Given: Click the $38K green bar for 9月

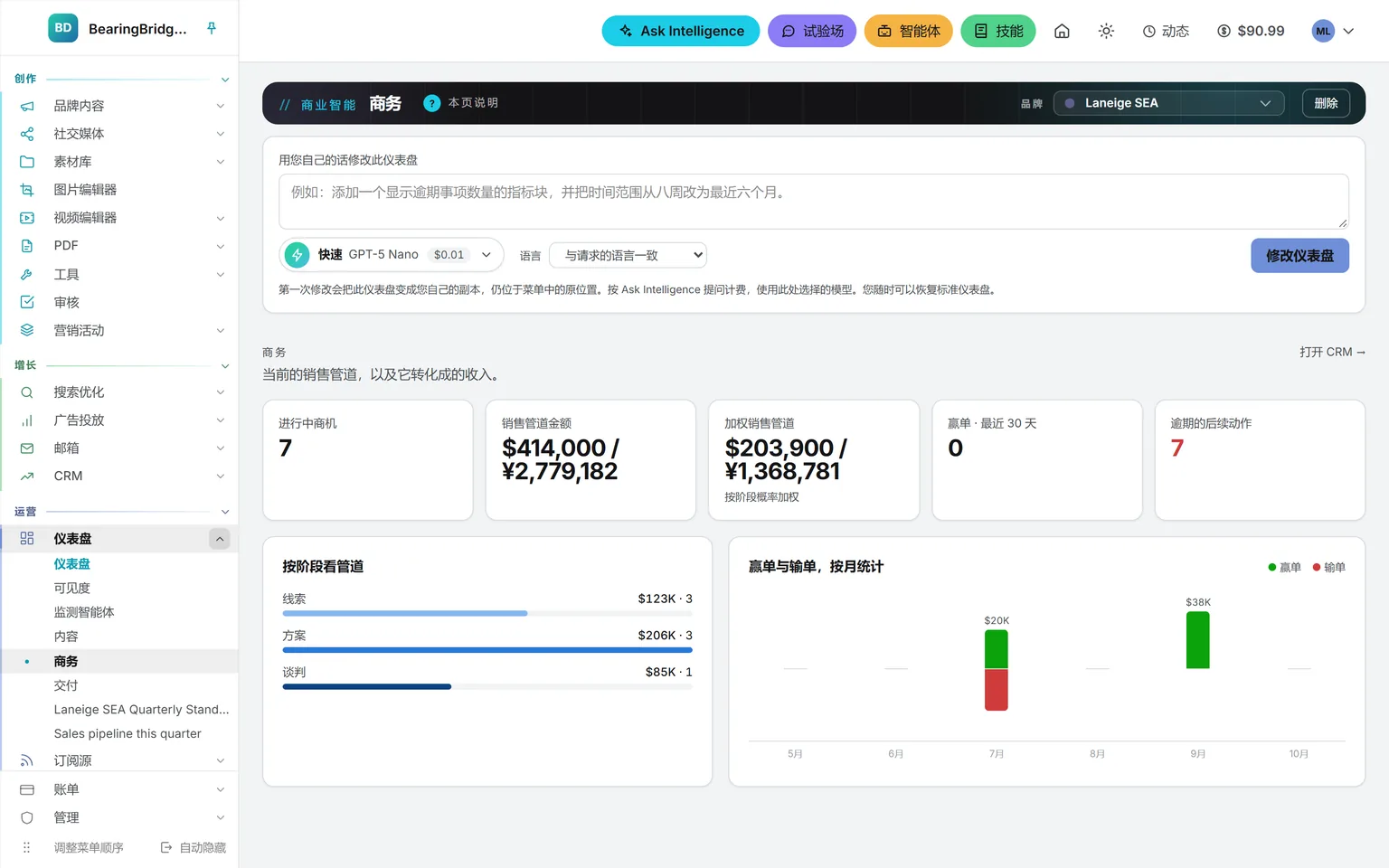Looking at the screenshot, I should (x=1197, y=640).
